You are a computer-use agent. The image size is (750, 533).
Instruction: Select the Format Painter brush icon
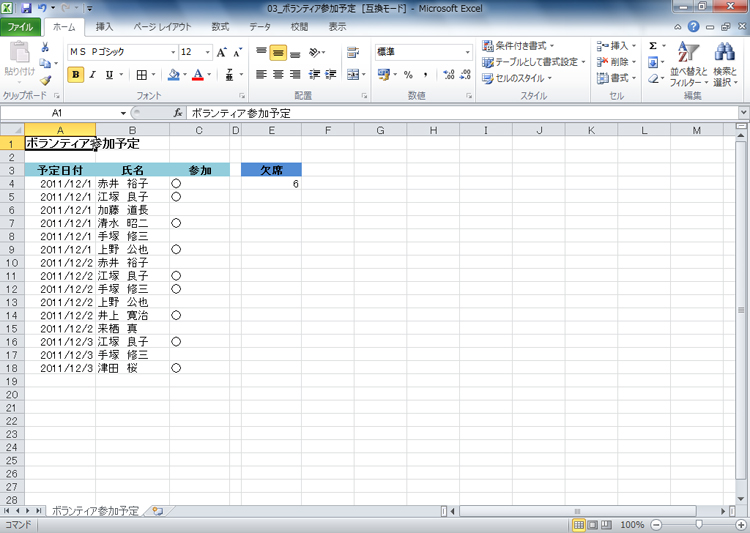(45, 80)
